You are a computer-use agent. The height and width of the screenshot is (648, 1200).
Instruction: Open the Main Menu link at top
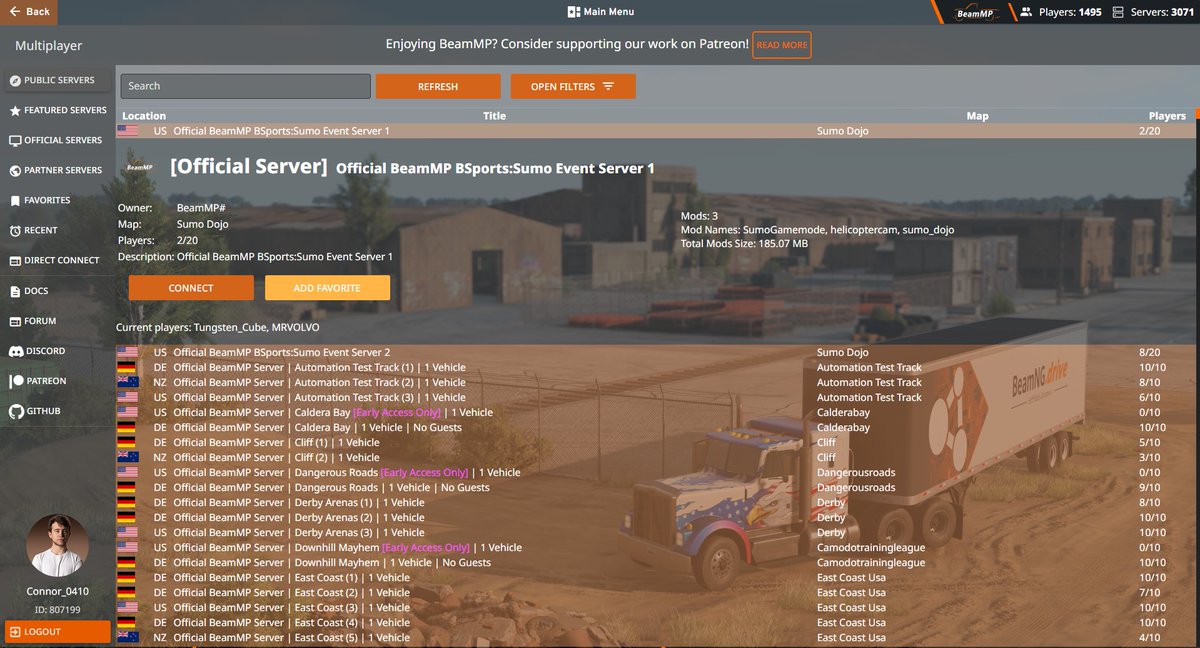(600, 12)
